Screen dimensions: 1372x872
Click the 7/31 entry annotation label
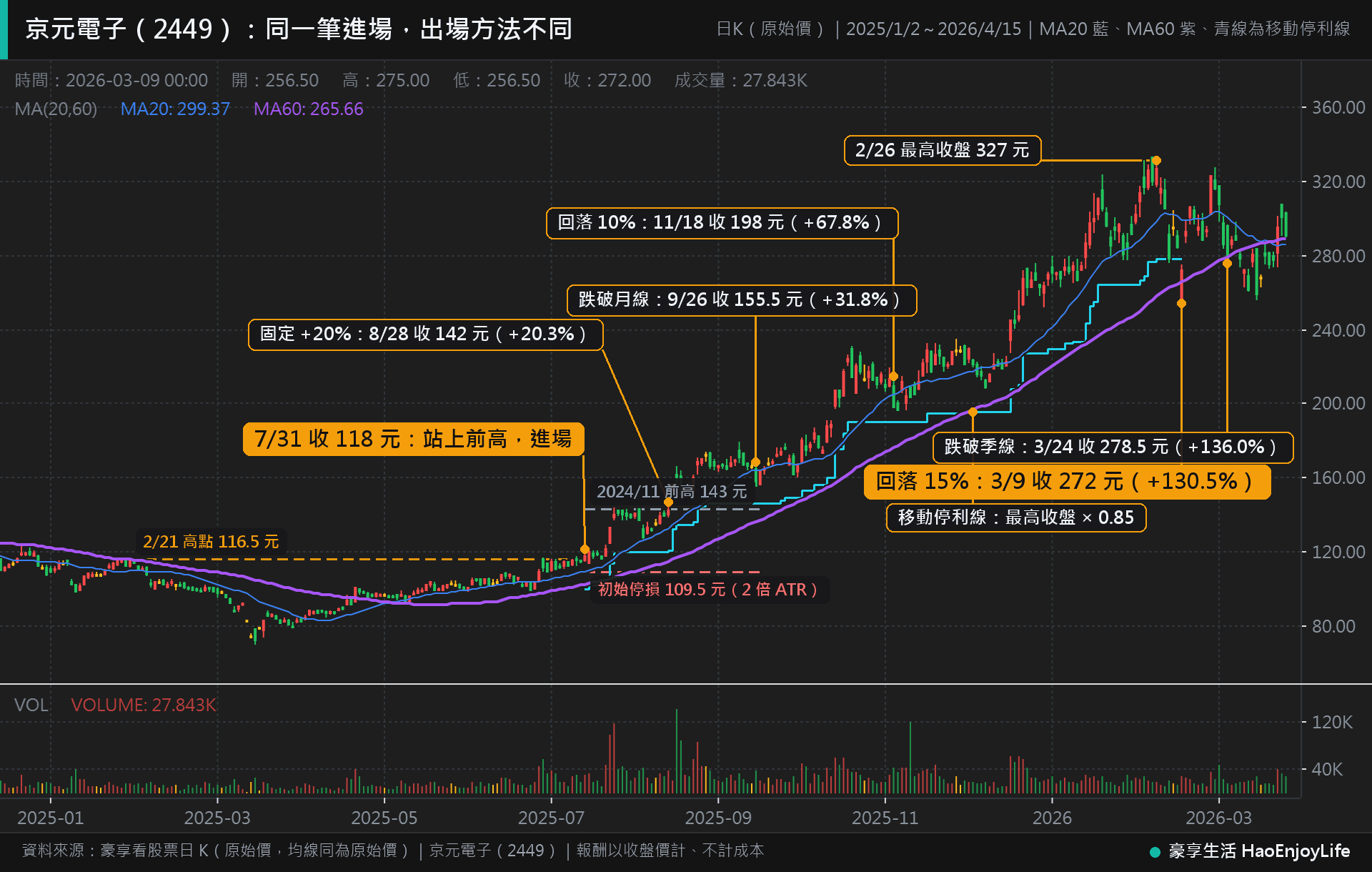pos(414,439)
